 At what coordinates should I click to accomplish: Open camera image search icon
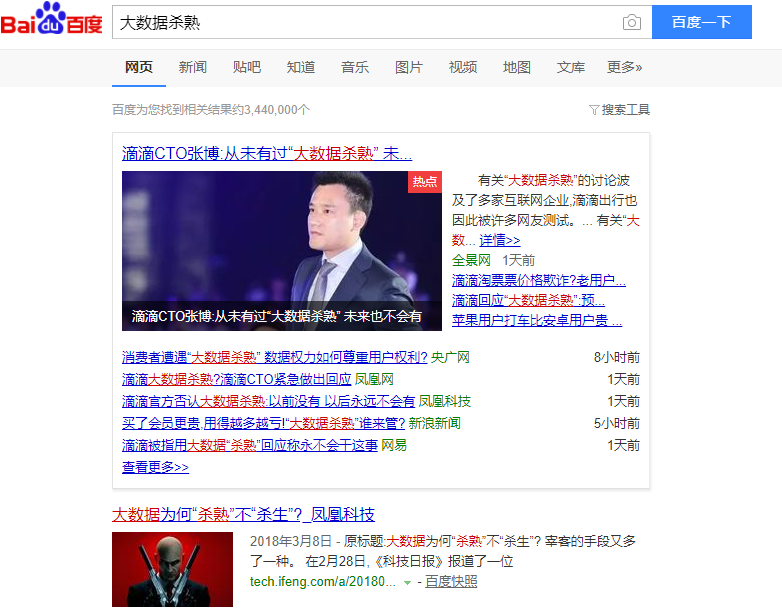pos(631,22)
